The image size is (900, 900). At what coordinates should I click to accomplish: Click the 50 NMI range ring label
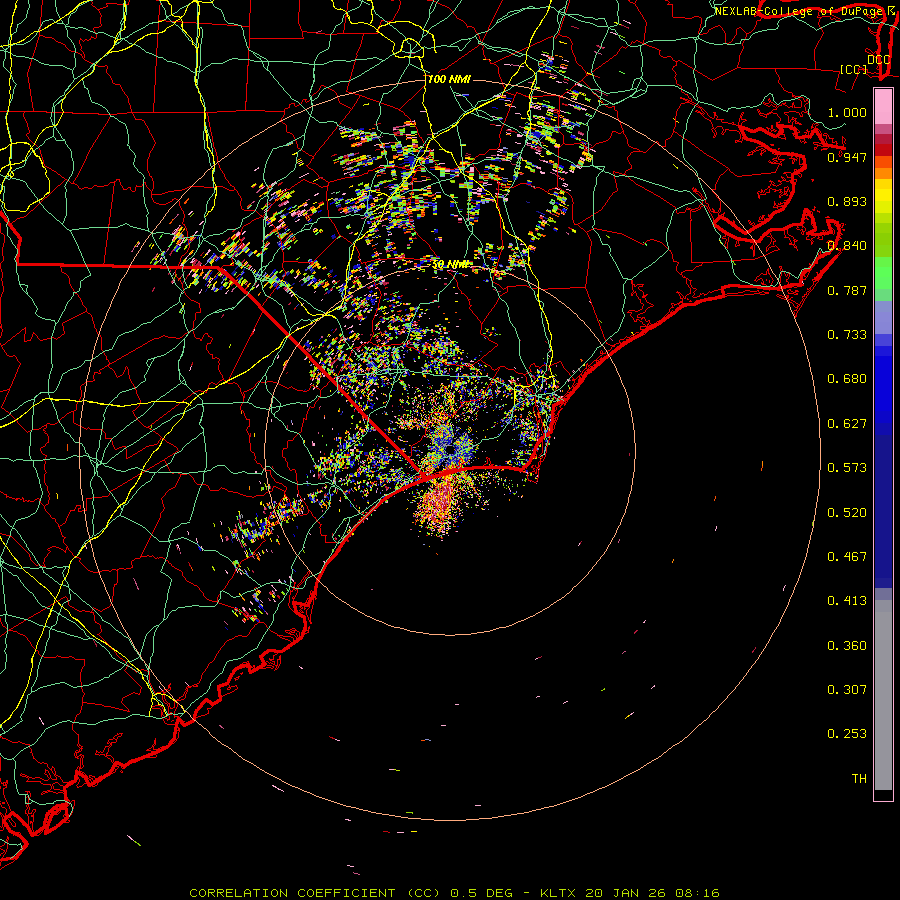(450, 265)
